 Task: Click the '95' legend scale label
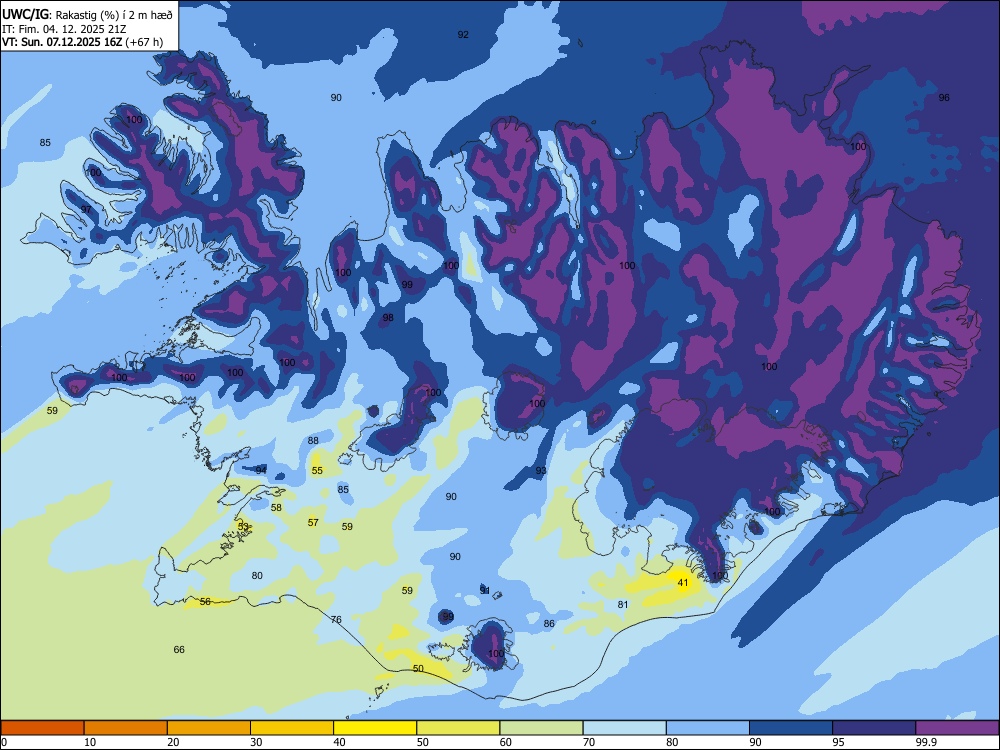click(x=839, y=742)
